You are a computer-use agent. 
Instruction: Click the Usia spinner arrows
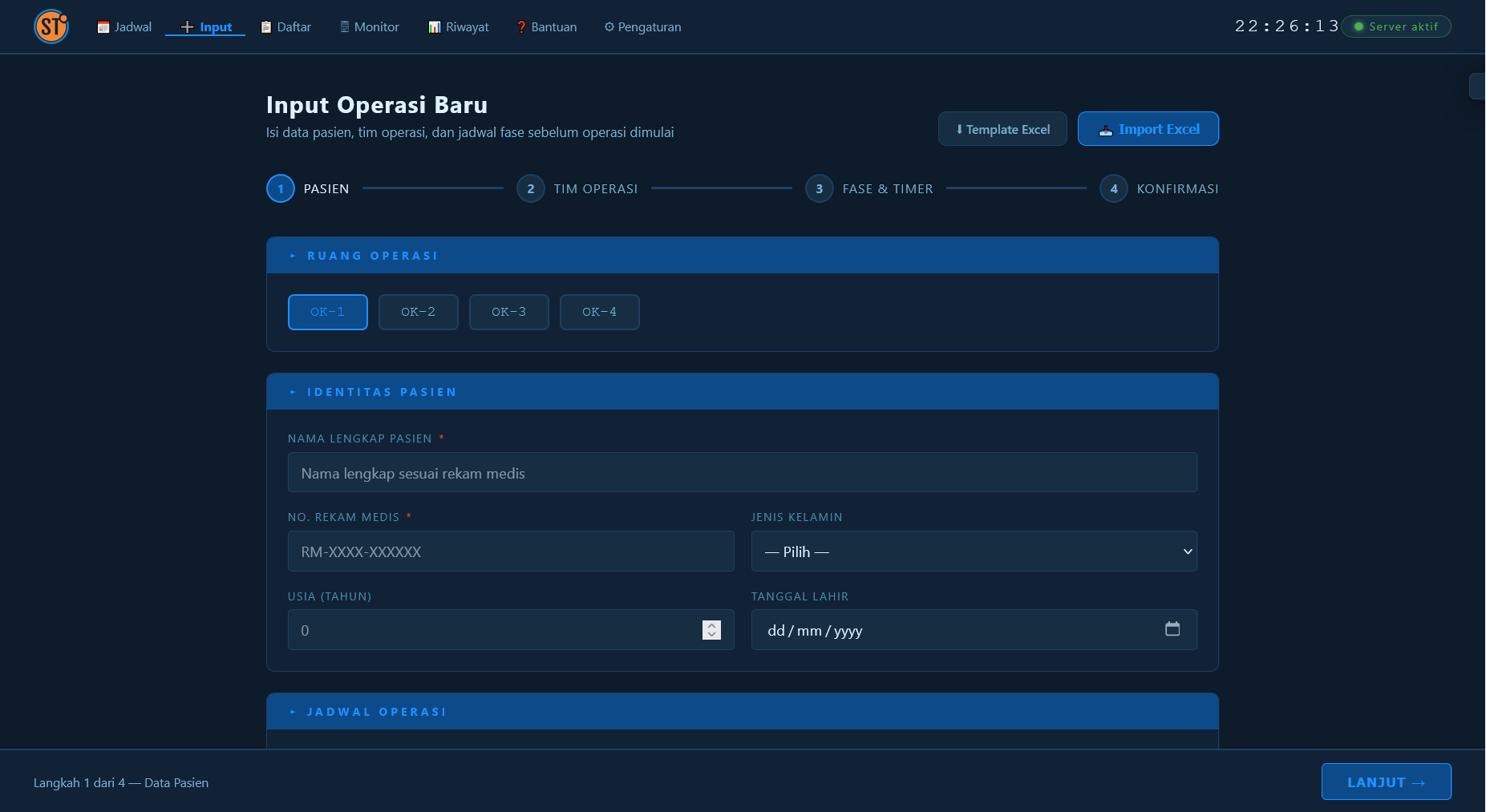coord(711,630)
